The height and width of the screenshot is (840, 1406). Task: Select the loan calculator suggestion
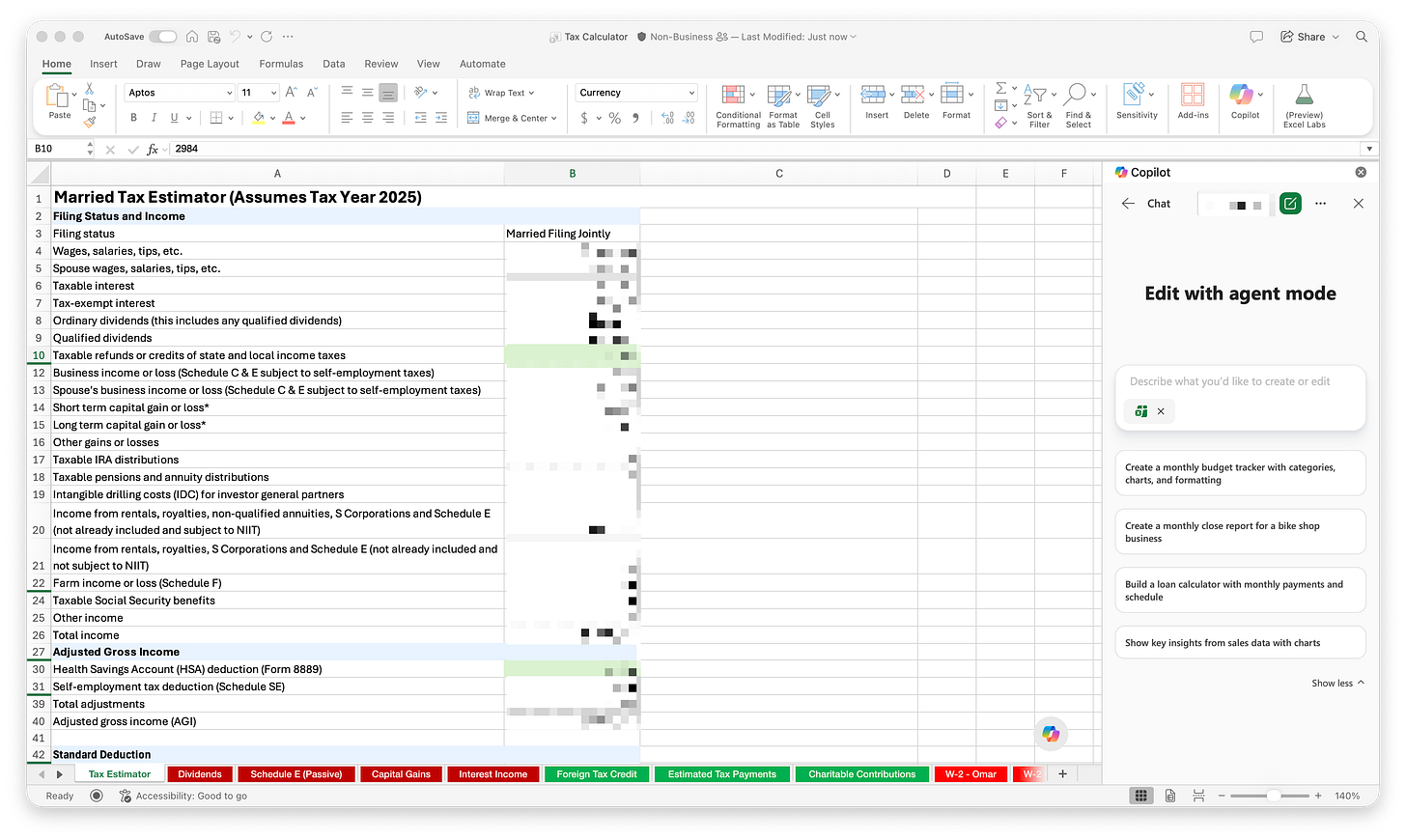click(x=1240, y=591)
